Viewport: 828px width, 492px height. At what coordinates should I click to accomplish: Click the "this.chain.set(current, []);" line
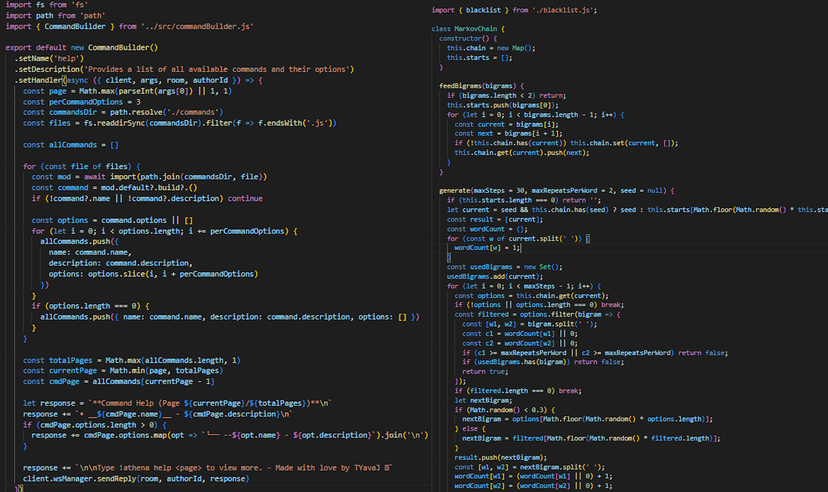567,143
